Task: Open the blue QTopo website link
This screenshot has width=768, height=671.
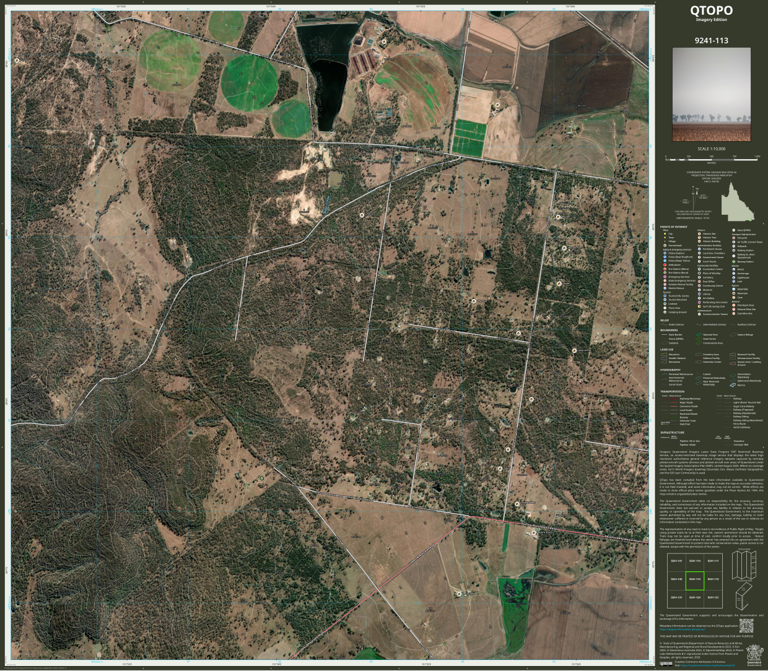Action: (682, 629)
